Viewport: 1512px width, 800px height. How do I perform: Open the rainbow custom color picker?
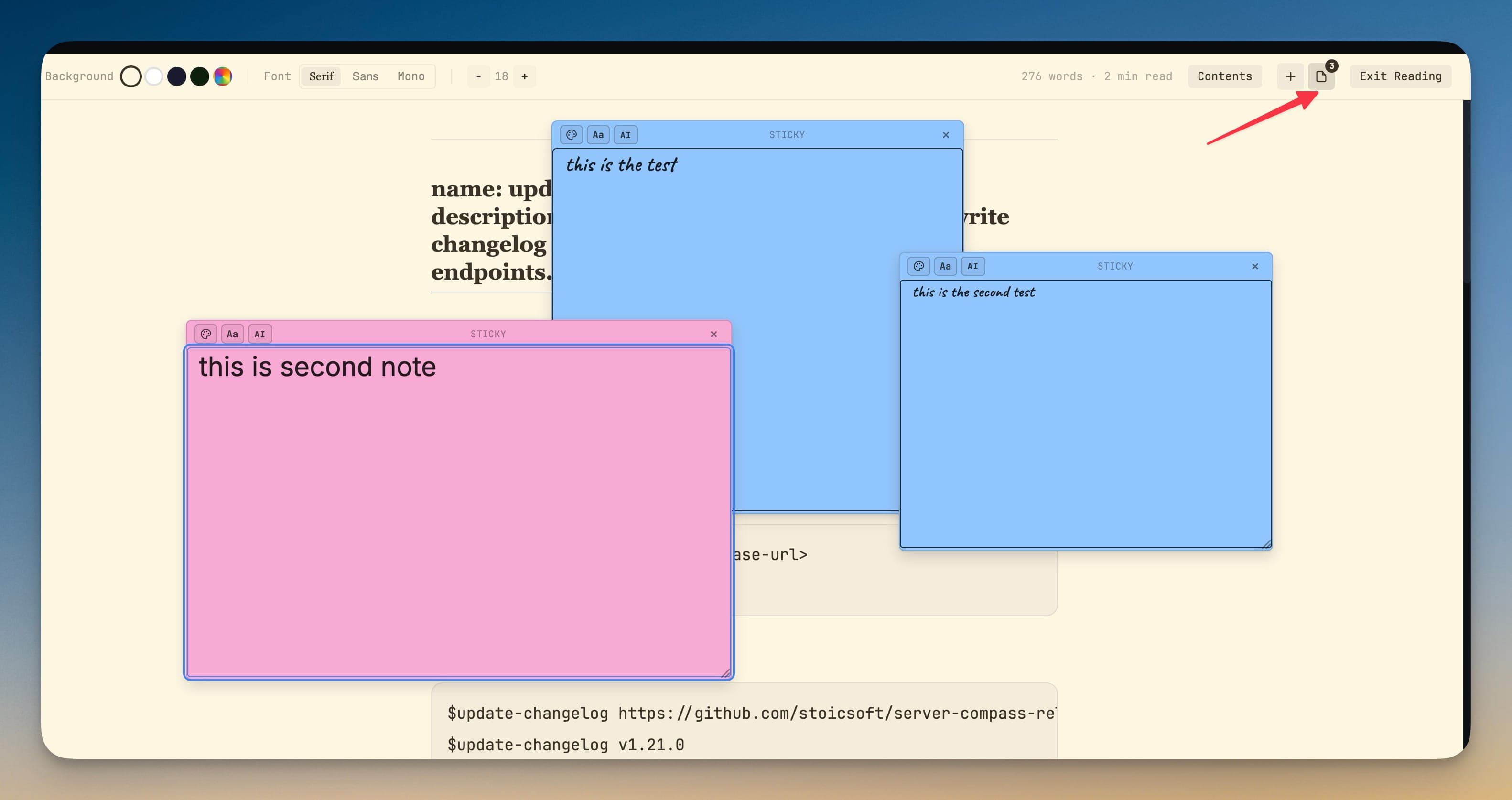coord(223,76)
